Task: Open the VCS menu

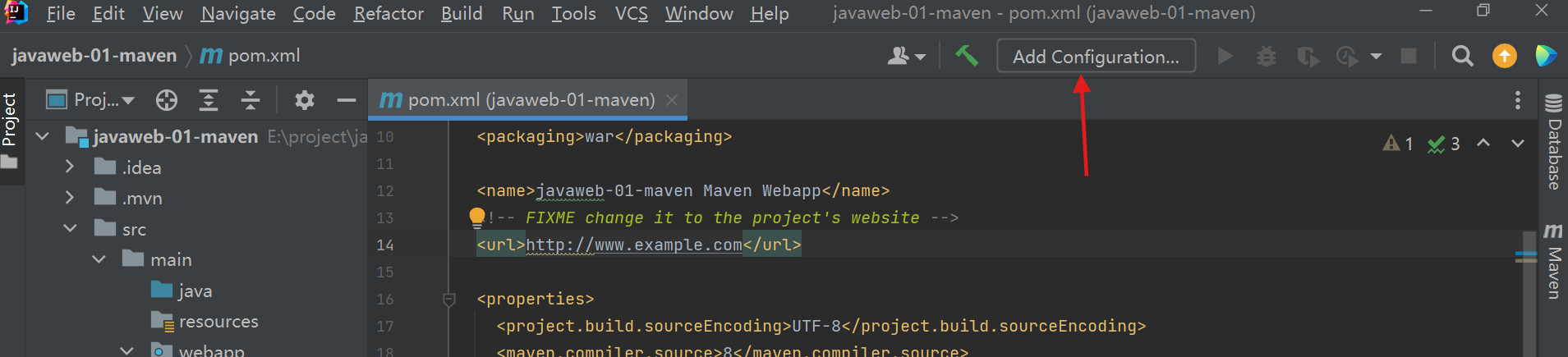Action: [x=631, y=13]
